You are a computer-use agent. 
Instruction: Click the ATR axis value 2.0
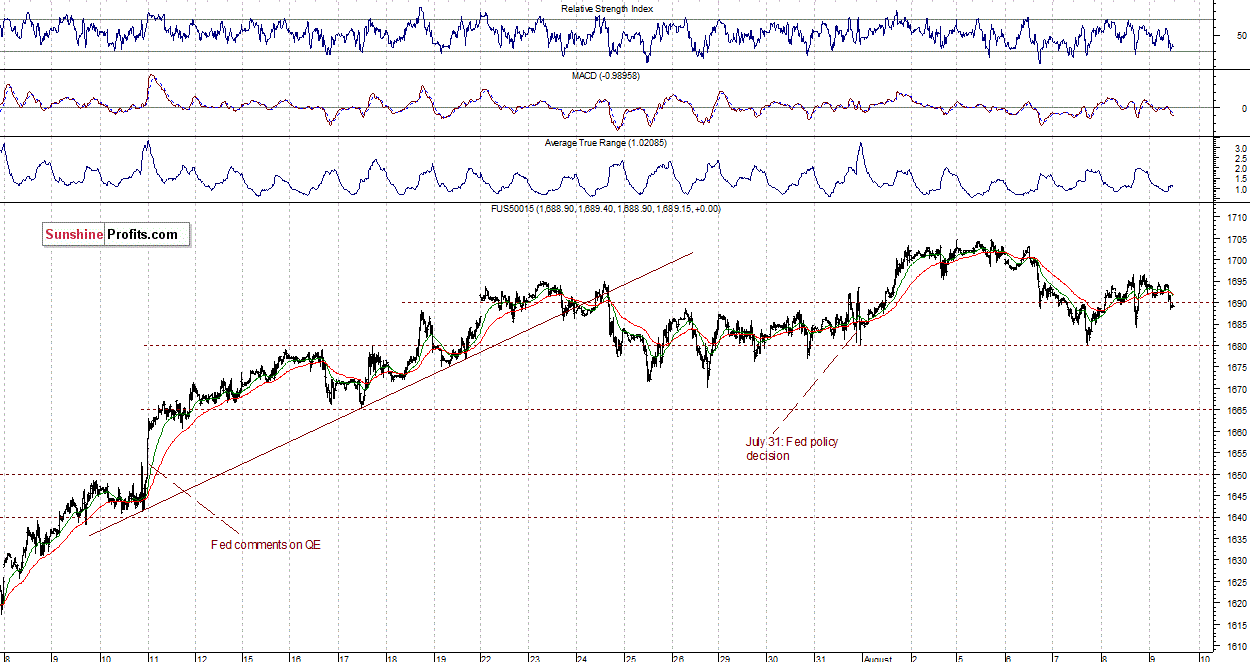click(1240, 169)
